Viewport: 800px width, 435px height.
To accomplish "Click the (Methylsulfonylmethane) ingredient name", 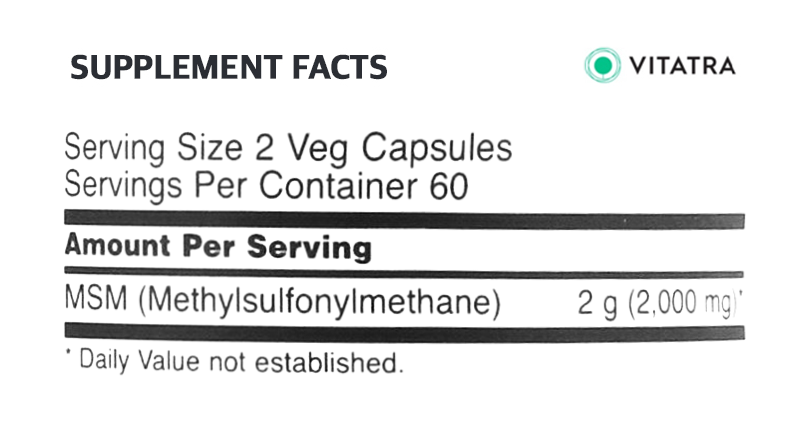I will point(319,302).
